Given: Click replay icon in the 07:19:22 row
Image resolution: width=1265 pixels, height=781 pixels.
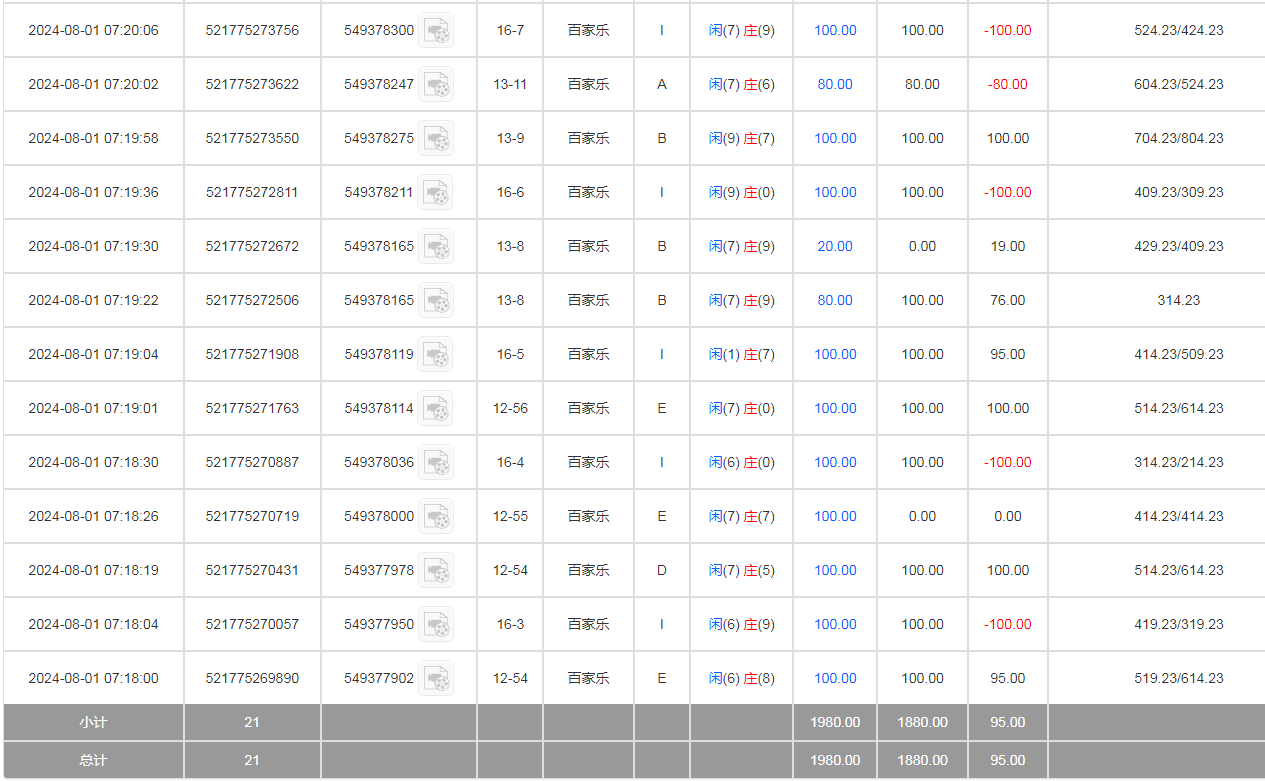Looking at the screenshot, I should tap(436, 301).
